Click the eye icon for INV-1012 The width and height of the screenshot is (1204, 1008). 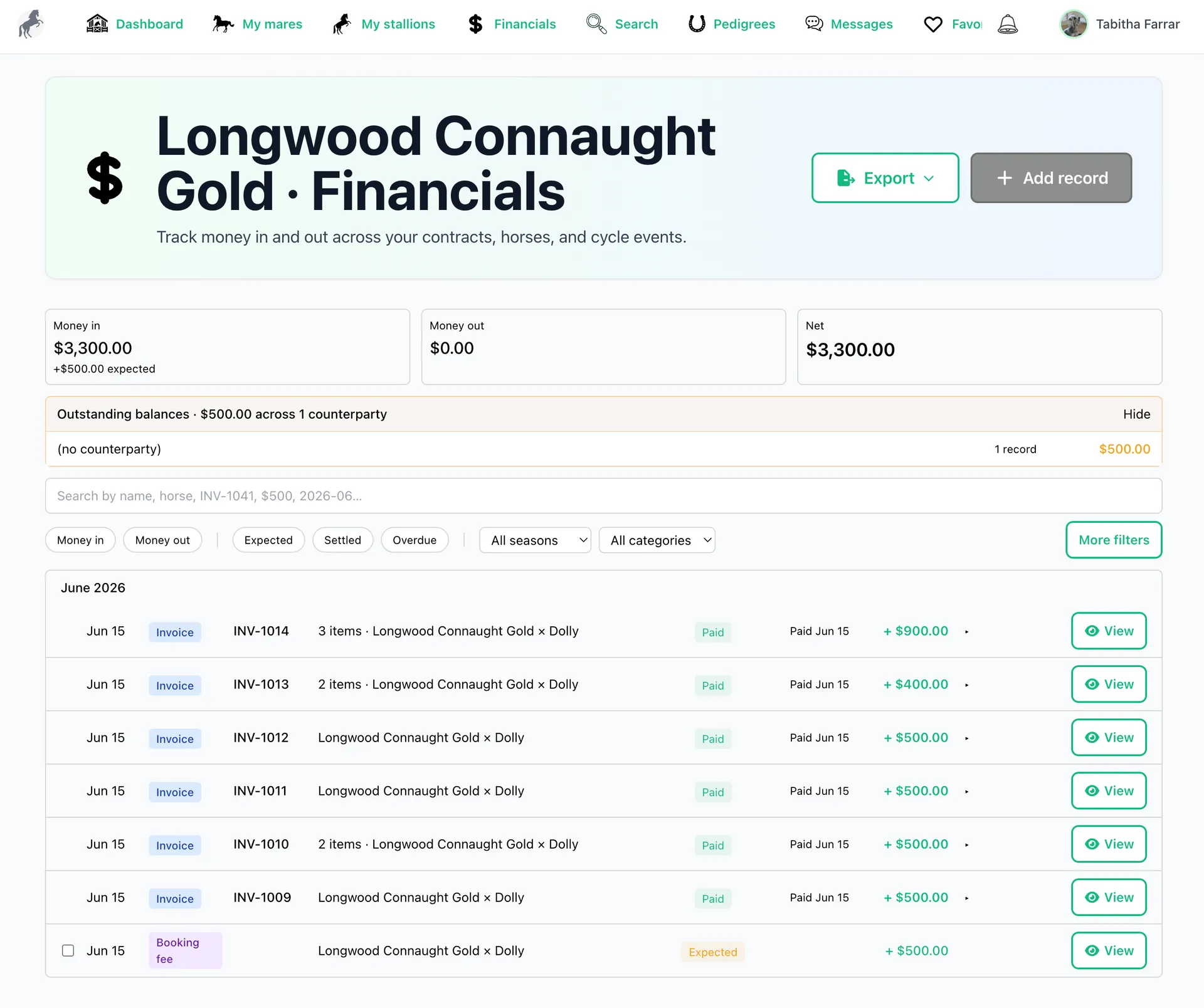pos(1092,738)
